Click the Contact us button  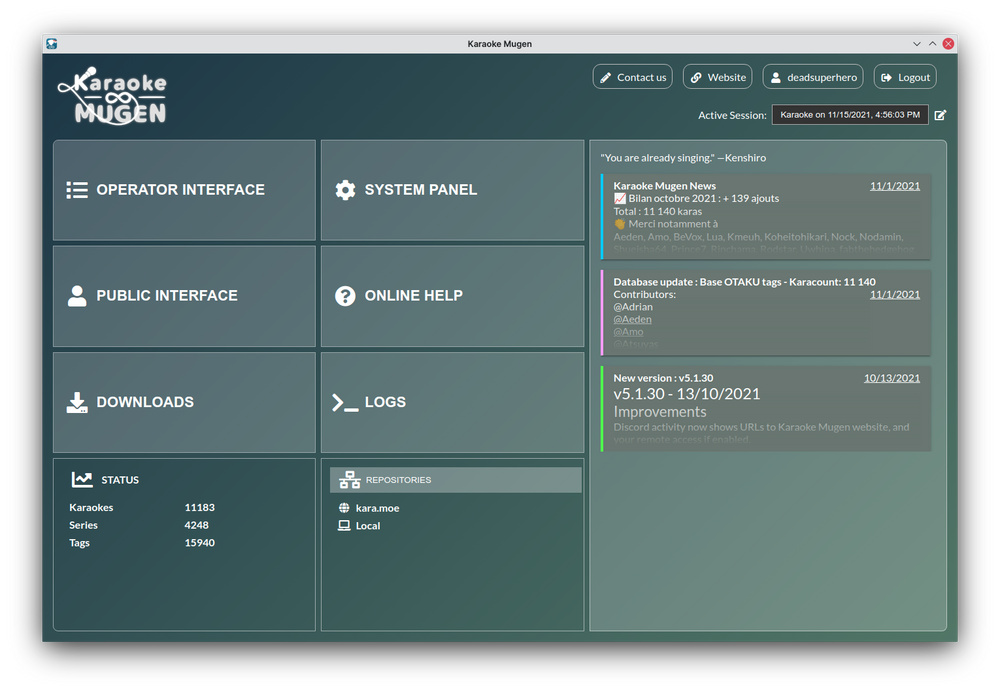point(633,77)
